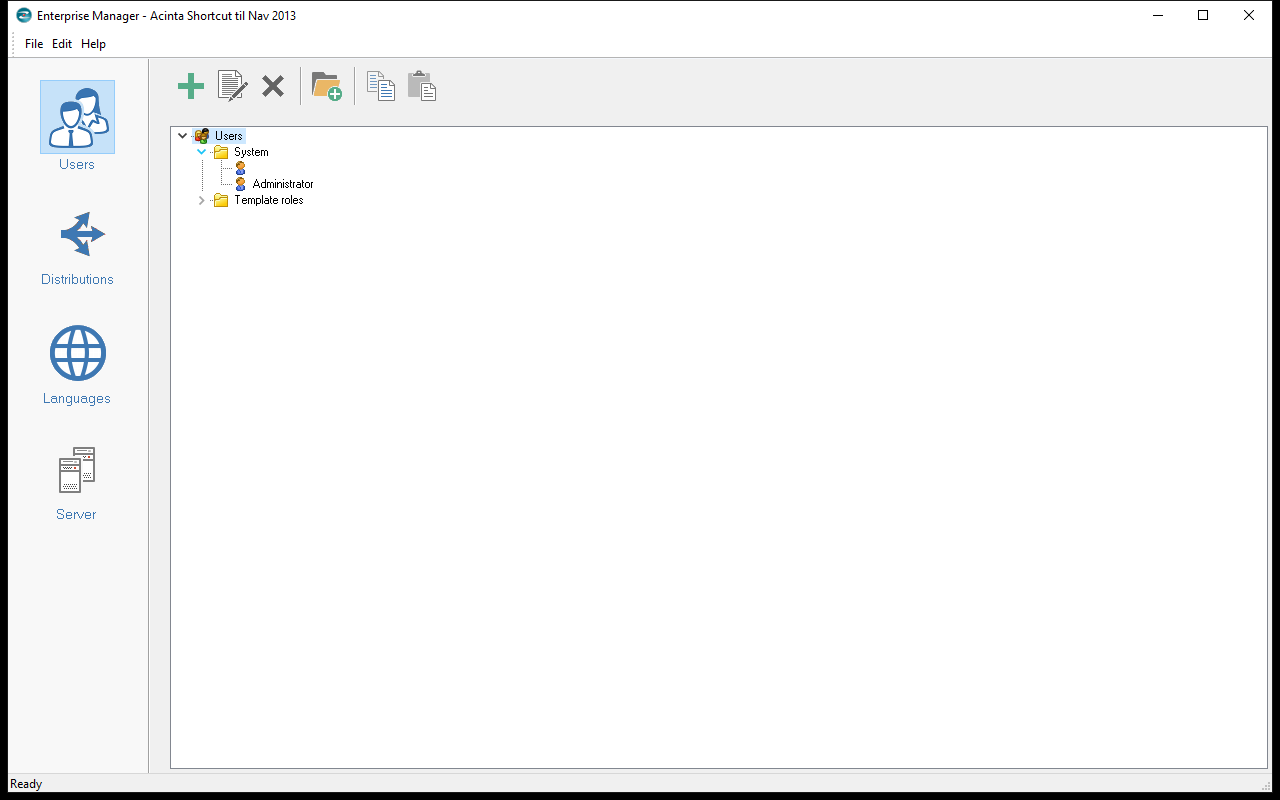1280x800 pixels.
Task: Click the Delete X toolbar icon
Action: [x=273, y=87]
